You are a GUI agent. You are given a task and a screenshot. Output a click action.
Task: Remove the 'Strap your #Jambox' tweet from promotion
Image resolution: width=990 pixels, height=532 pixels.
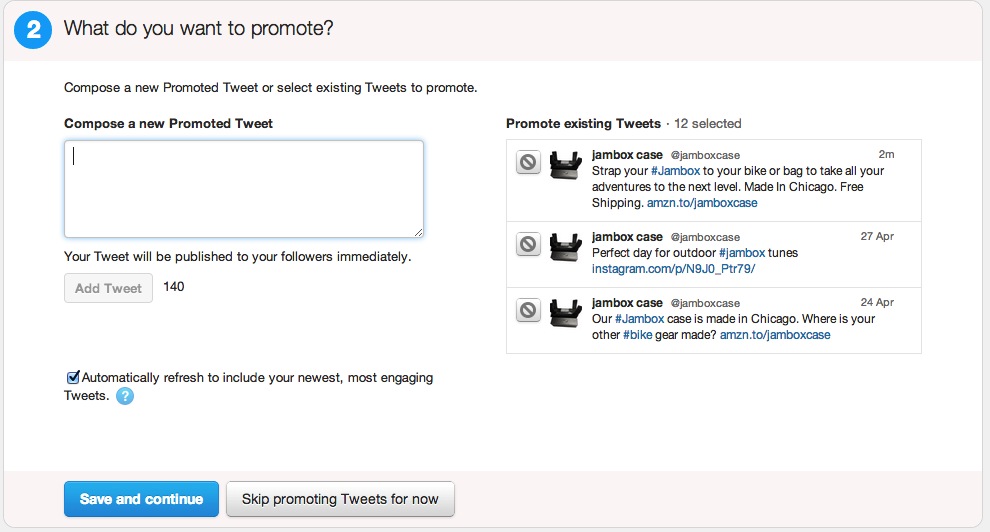(x=528, y=162)
